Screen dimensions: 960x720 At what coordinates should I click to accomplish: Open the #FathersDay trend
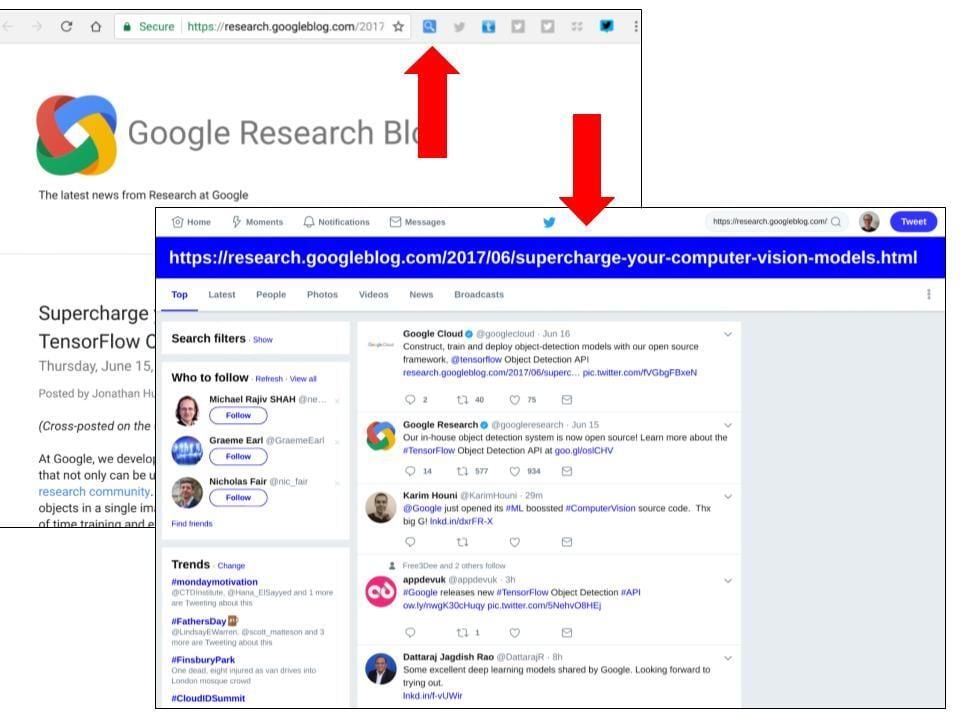pyautogui.click(x=199, y=621)
